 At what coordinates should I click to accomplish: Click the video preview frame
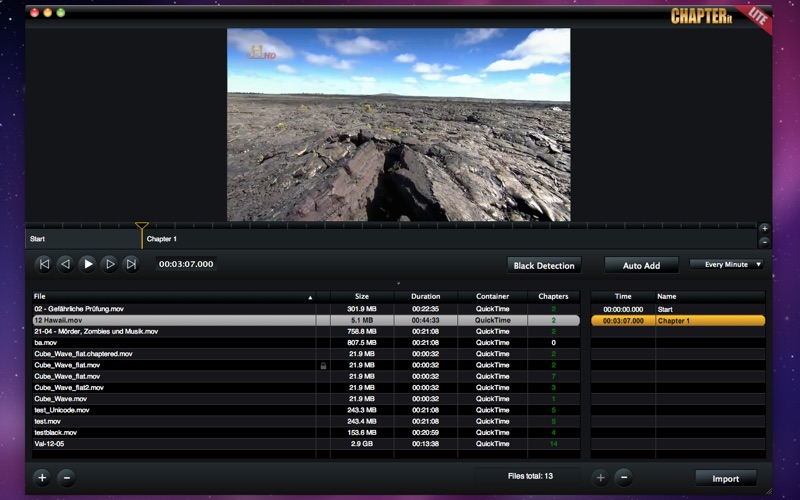(398, 124)
